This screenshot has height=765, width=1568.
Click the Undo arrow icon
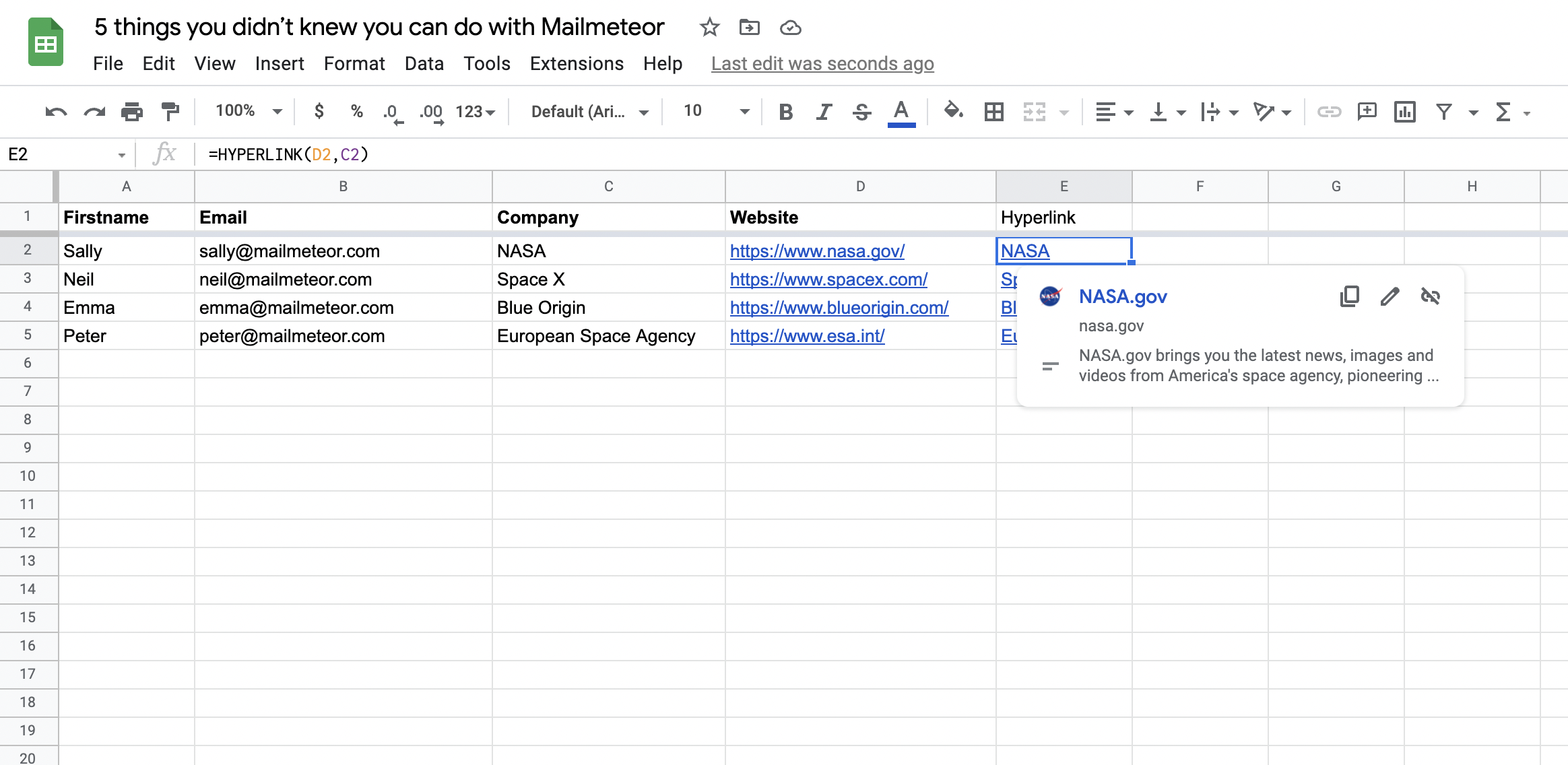tap(56, 112)
